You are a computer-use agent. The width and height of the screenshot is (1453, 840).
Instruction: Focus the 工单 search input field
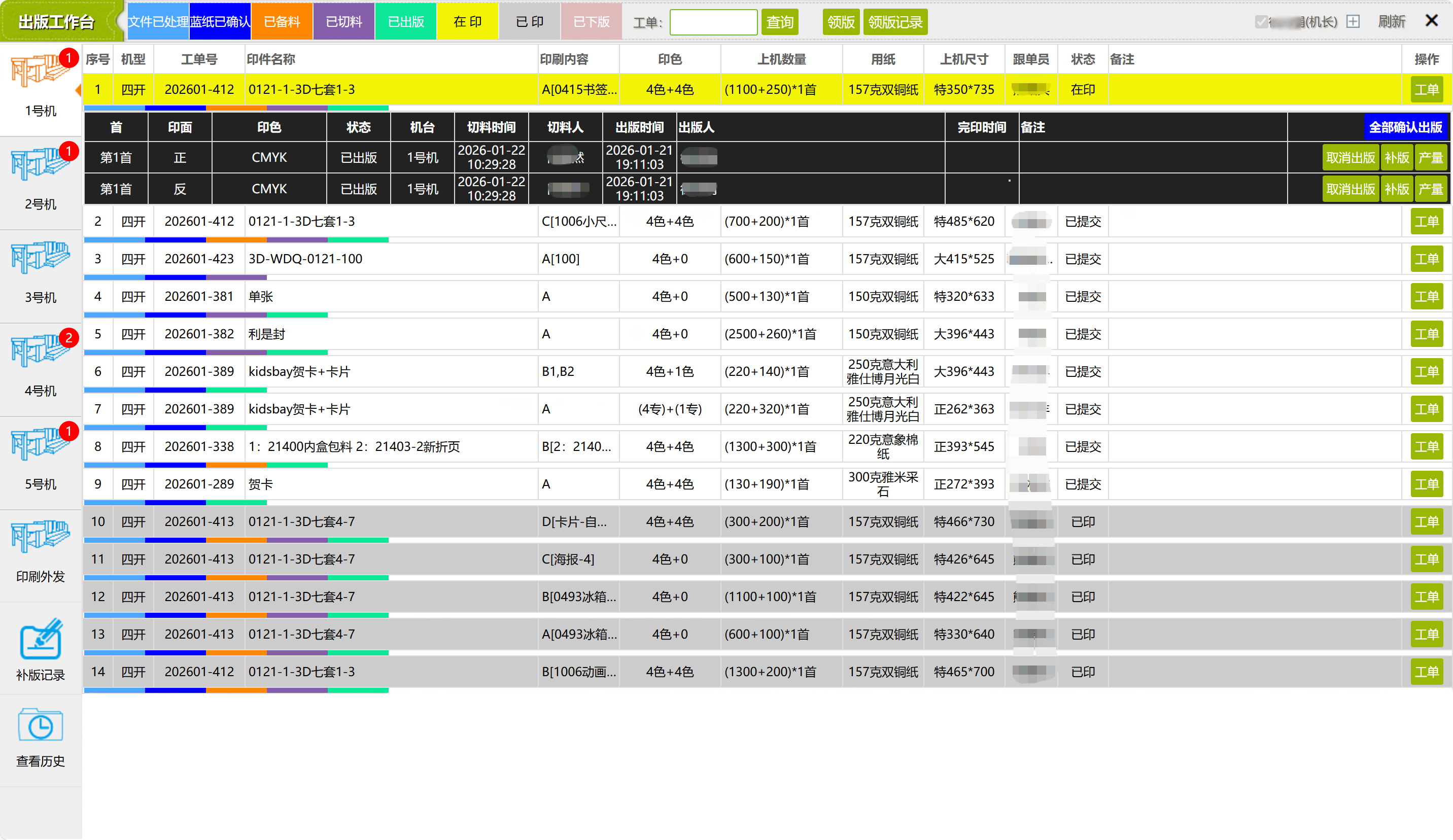pyautogui.click(x=713, y=22)
